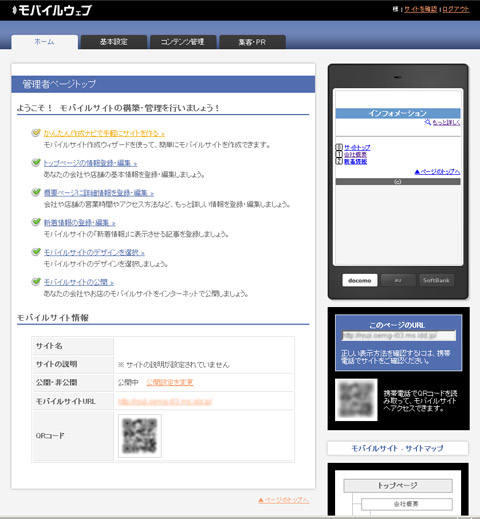480x519 pixels.
Task: Click checkmark icon beside モバイルサイトの公開
Action: click(36, 281)
